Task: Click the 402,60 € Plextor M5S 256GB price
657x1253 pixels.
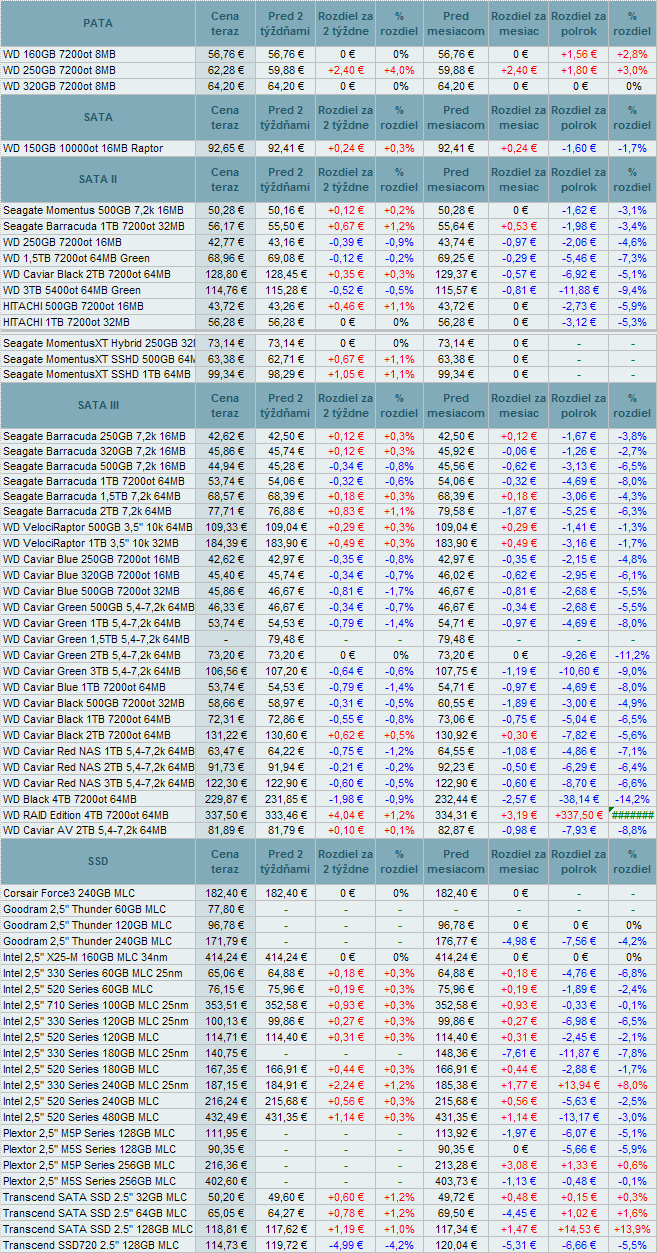Action: tap(225, 1181)
